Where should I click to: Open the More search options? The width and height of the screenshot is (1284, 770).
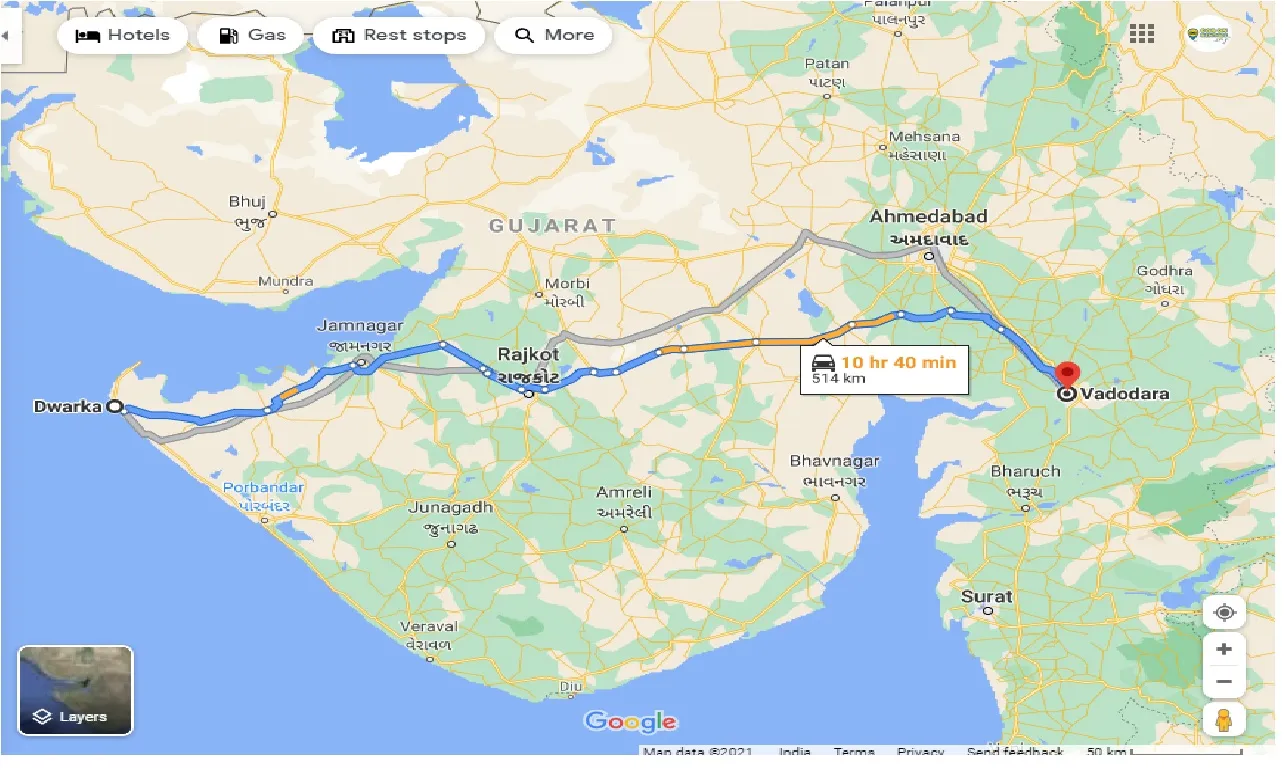pyautogui.click(x=554, y=35)
